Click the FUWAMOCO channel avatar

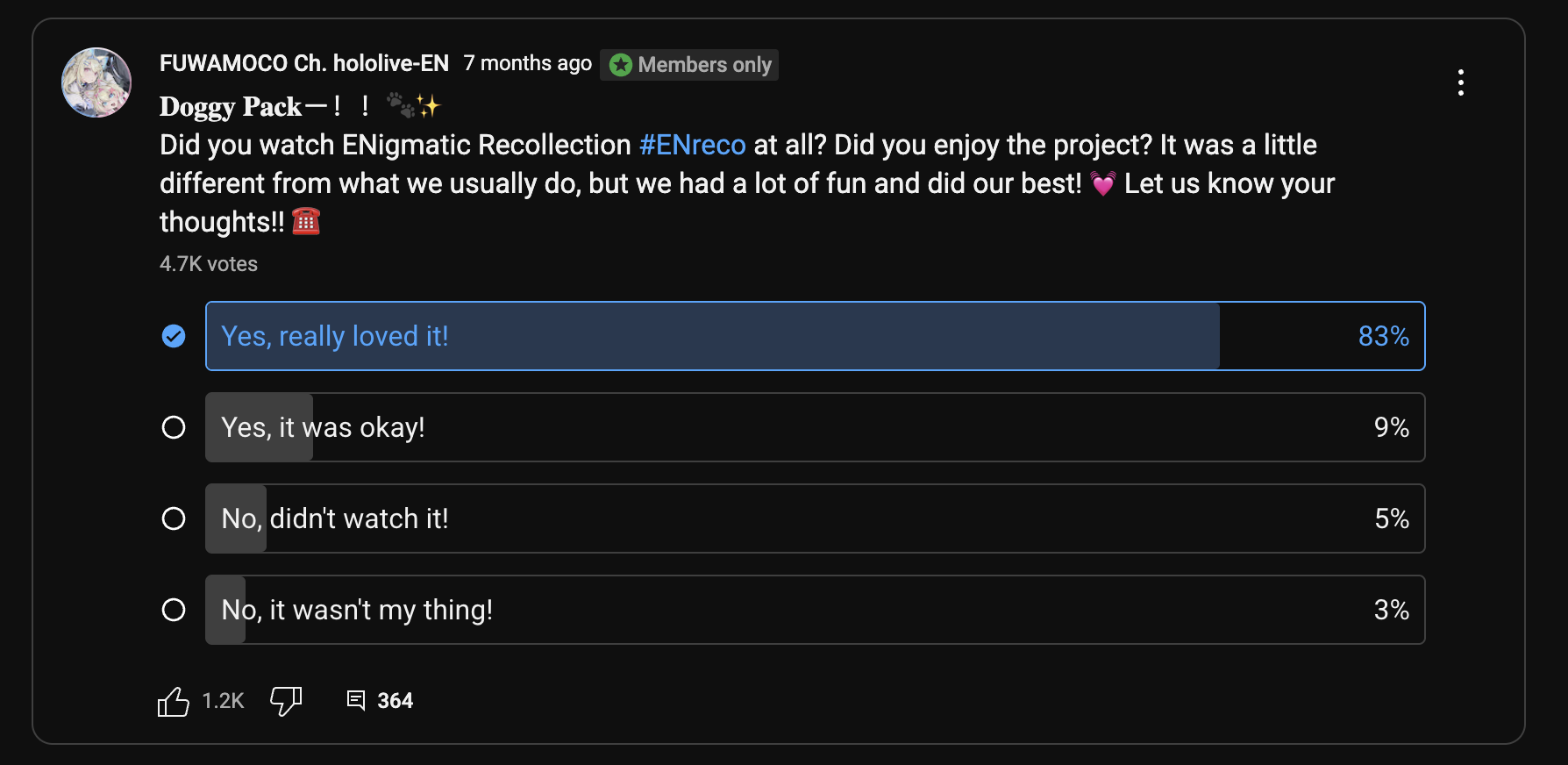click(x=96, y=82)
